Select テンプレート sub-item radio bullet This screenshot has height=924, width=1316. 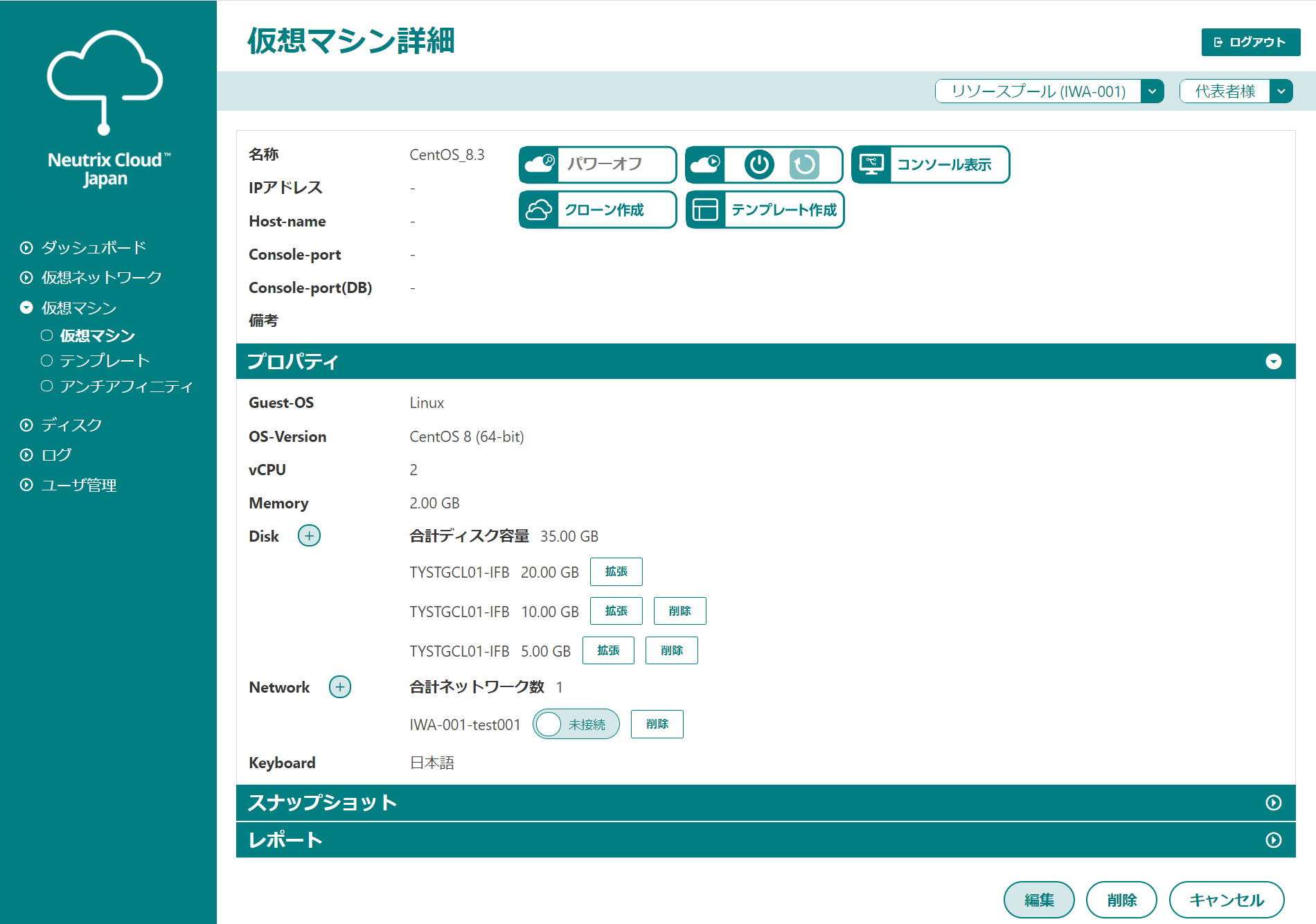[x=46, y=360]
